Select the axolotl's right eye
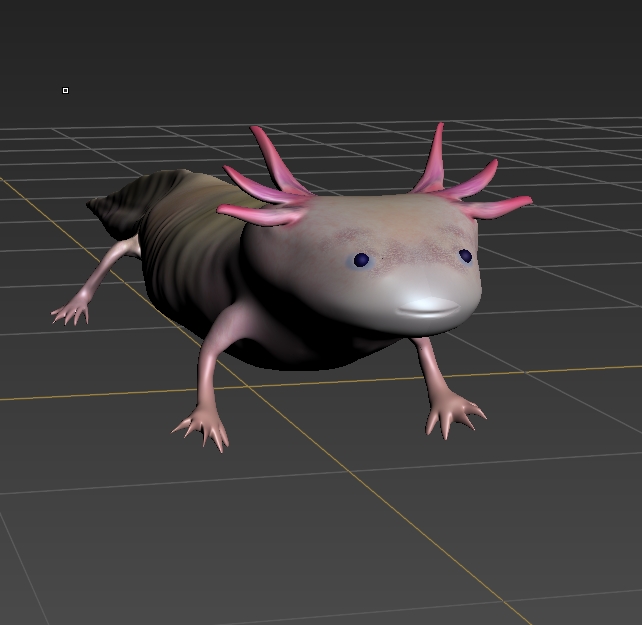 tap(465, 256)
